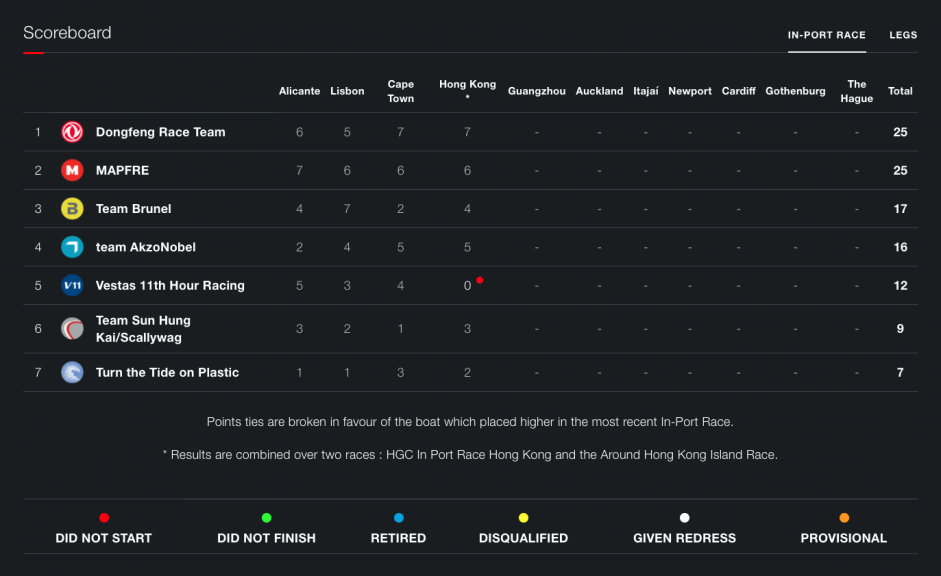Image resolution: width=941 pixels, height=576 pixels.
Task: Click the Vestas 11th Hour Racing logo
Action: pyautogui.click(x=72, y=285)
